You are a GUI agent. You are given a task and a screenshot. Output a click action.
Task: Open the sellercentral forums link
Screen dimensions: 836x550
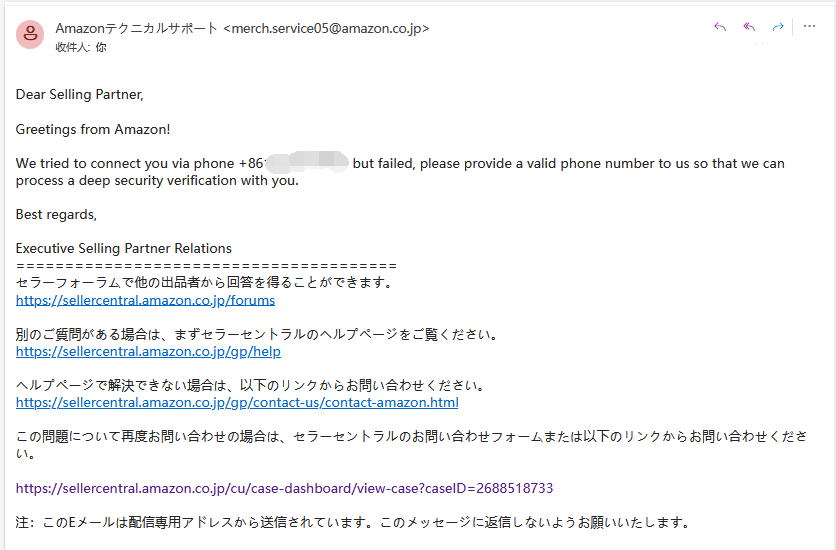click(x=146, y=300)
